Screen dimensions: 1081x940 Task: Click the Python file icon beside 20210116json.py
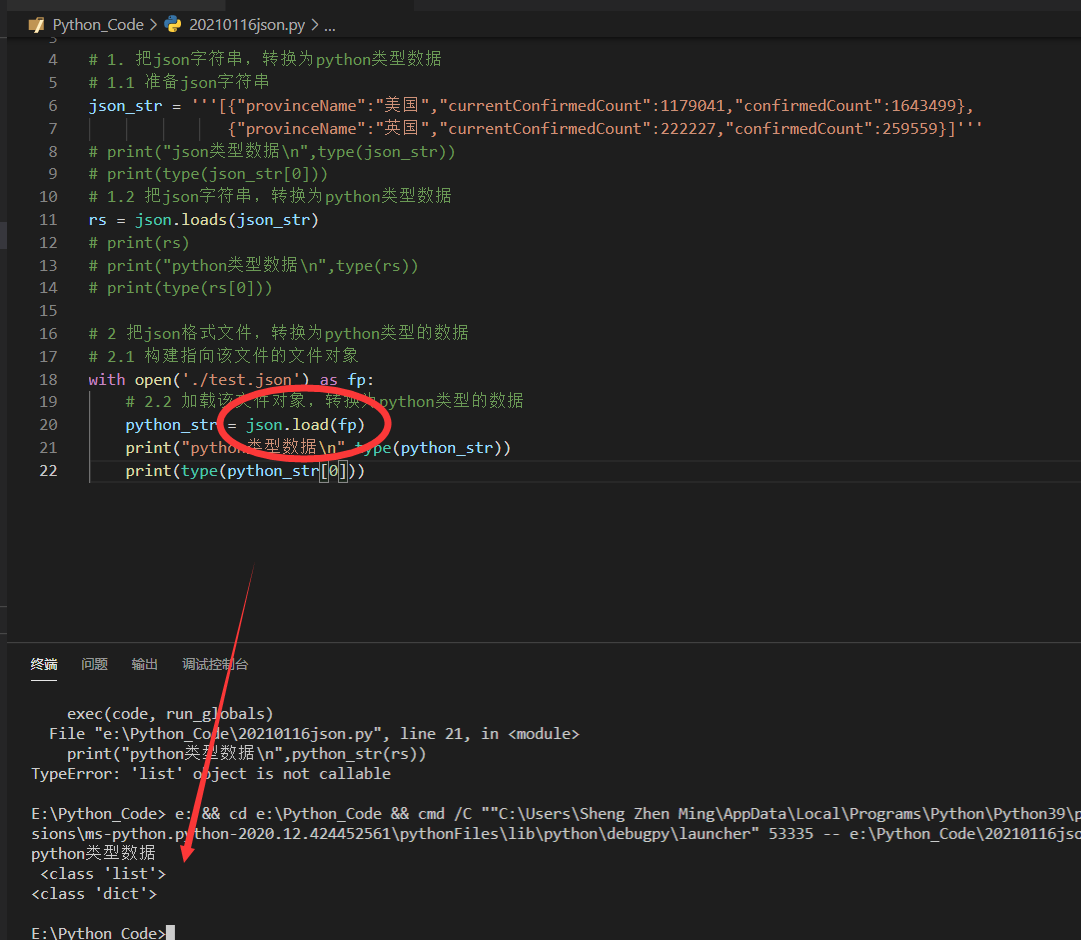[x=173, y=25]
